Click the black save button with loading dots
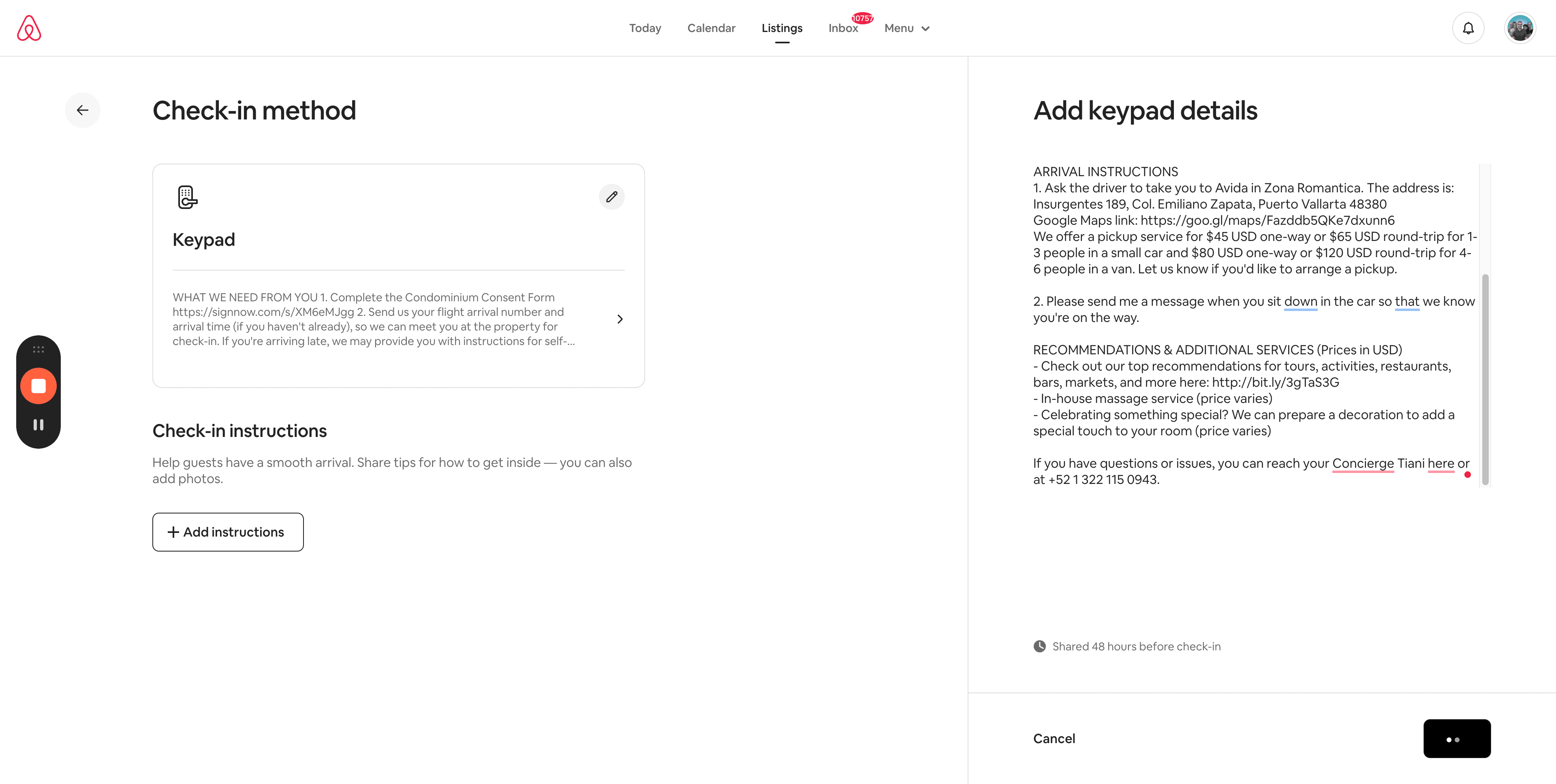This screenshot has height=784, width=1556. point(1457,738)
